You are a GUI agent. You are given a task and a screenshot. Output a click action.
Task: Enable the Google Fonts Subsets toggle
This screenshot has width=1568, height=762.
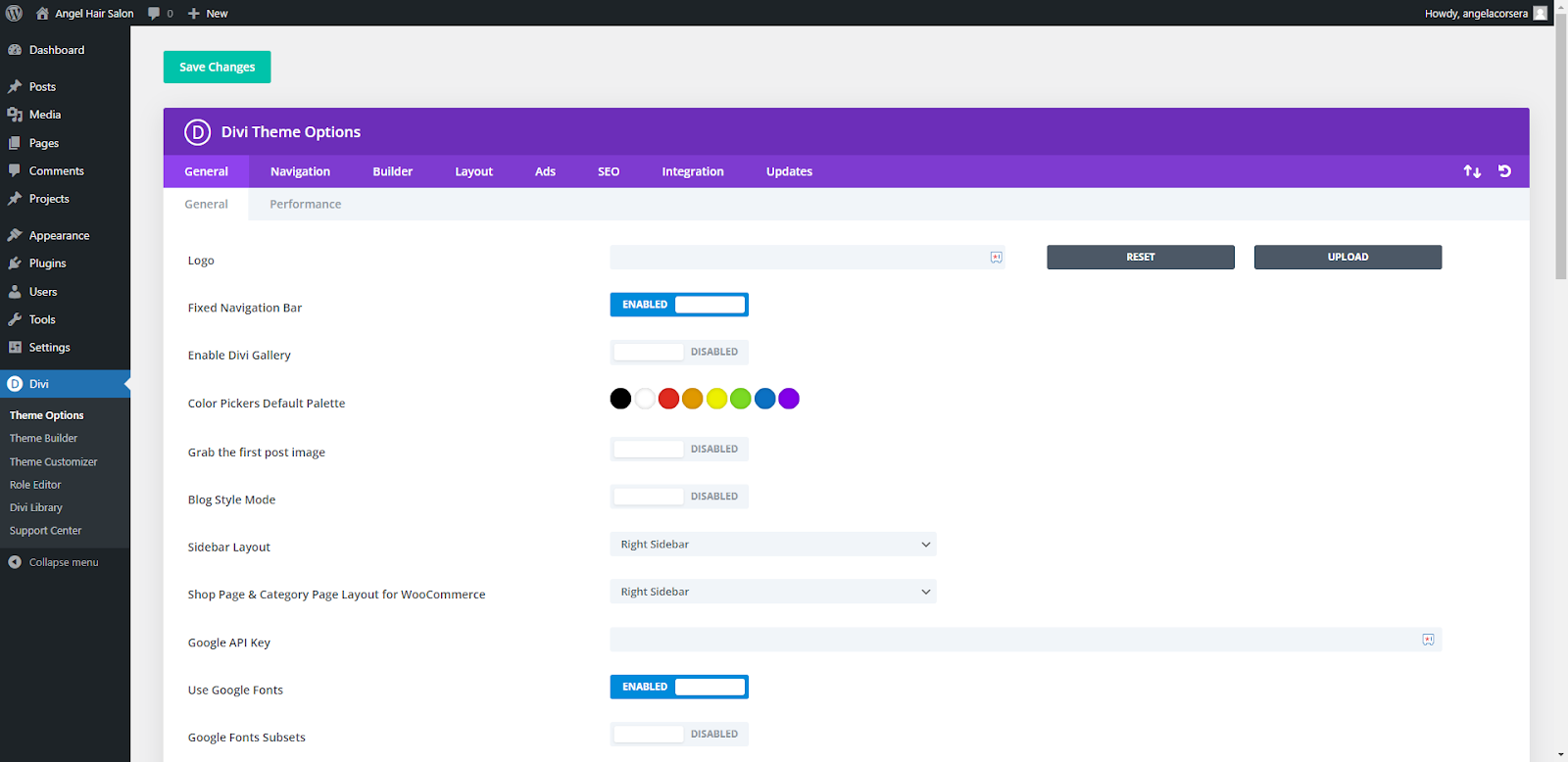[x=679, y=734]
